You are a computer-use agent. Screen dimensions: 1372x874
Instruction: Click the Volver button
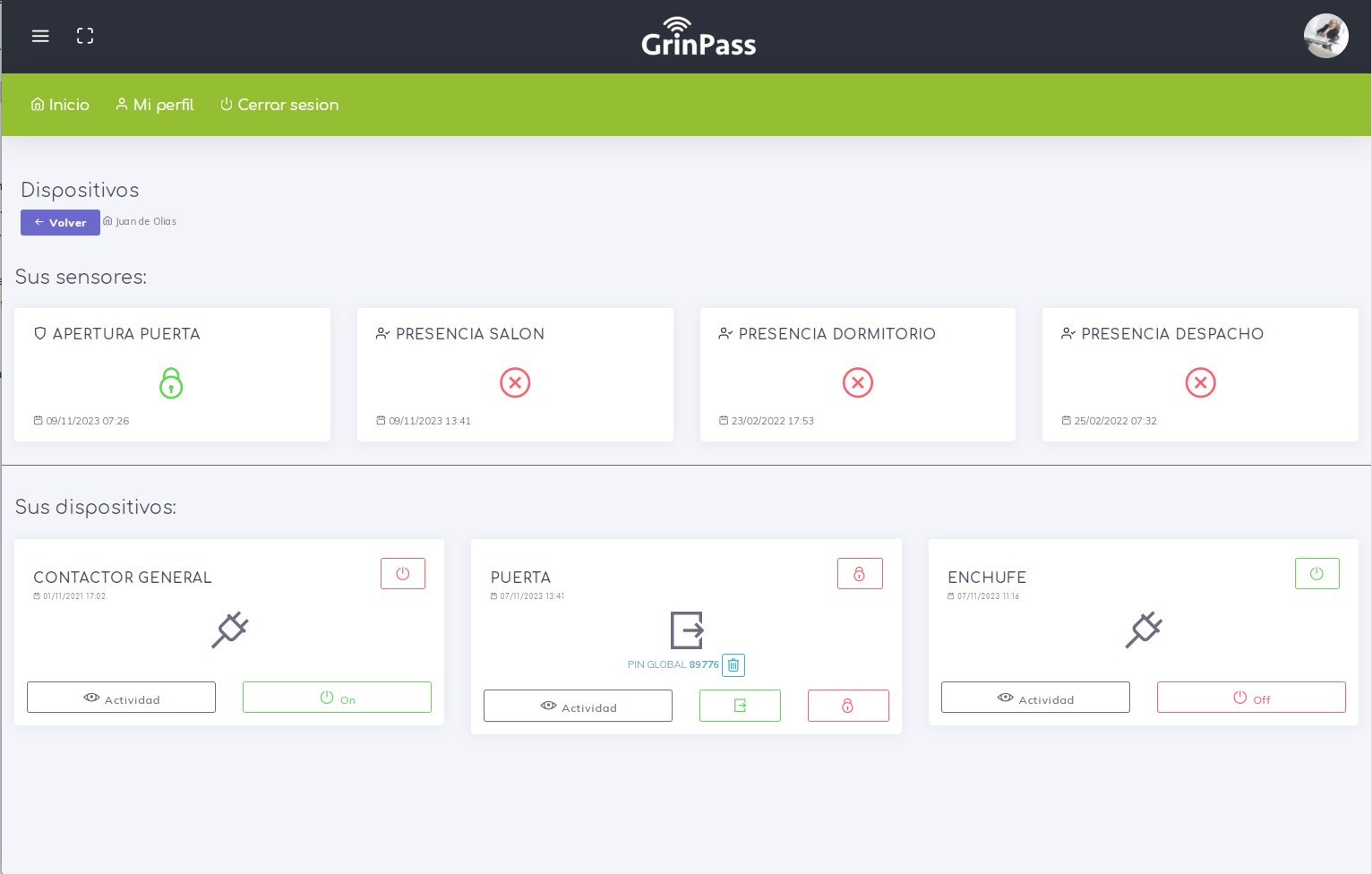[x=60, y=222]
